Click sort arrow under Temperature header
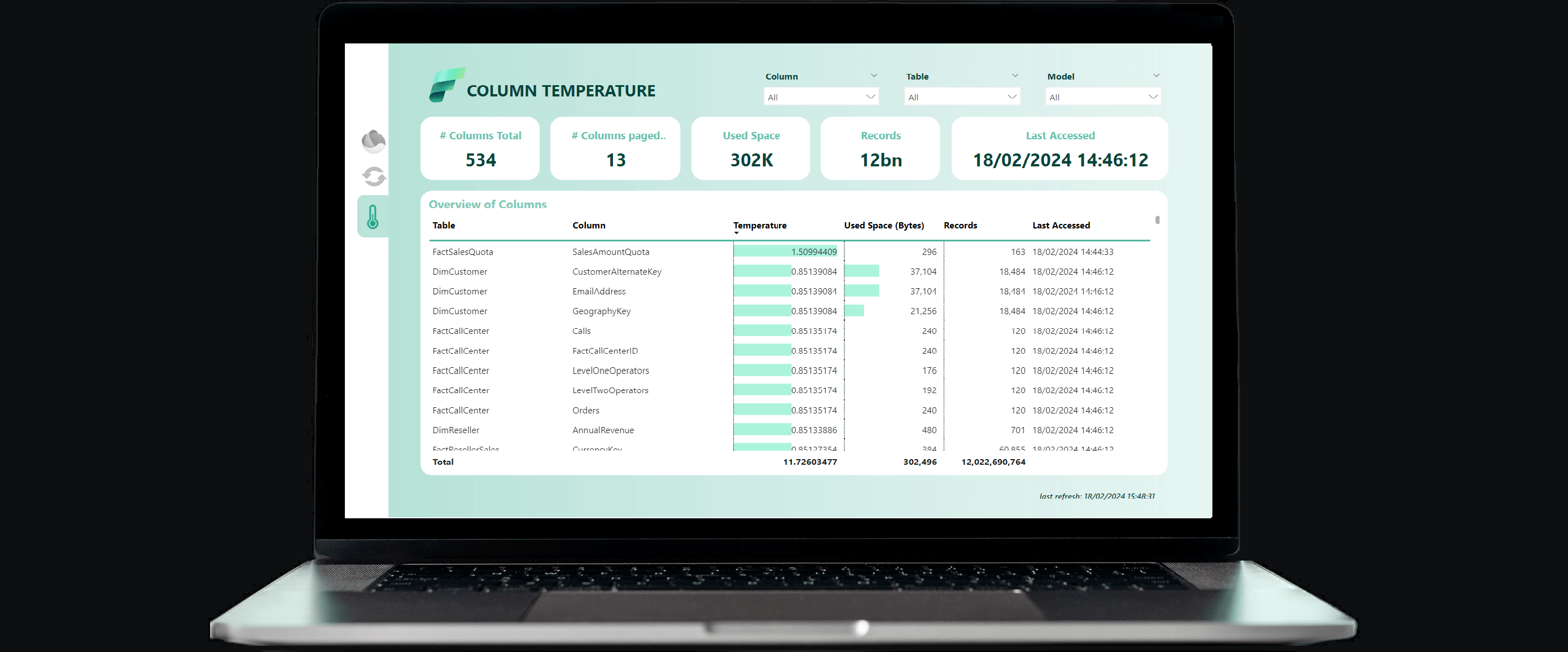The height and width of the screenshot is (652, 1568). click(x=736, y=233)
